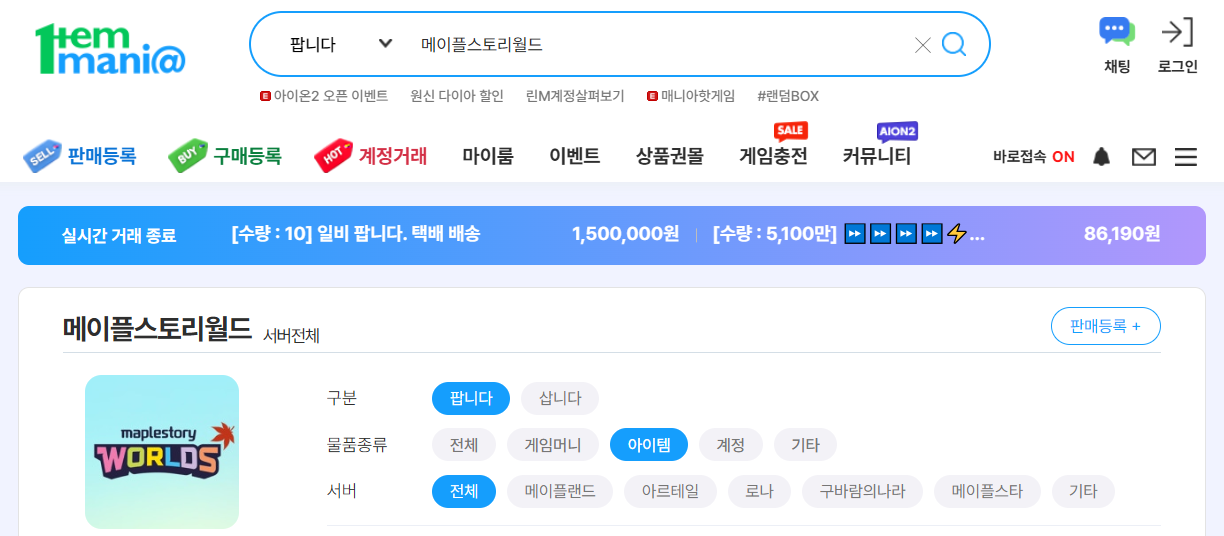This screenshot has height=536, width=1224.
Task: Clear the search text with X icon
Action: point(922,45)
